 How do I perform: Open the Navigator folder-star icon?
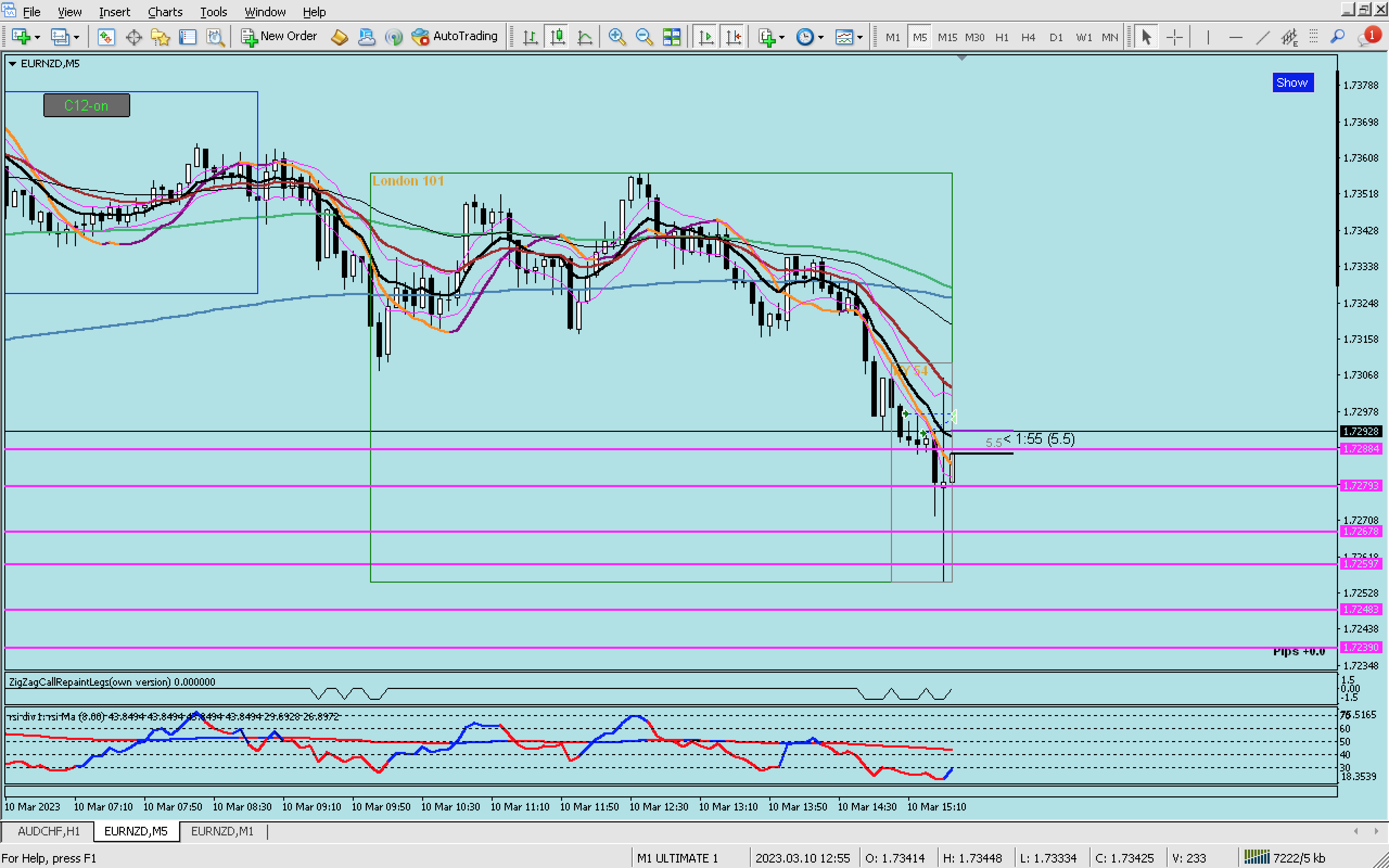(x=160, y=37)
